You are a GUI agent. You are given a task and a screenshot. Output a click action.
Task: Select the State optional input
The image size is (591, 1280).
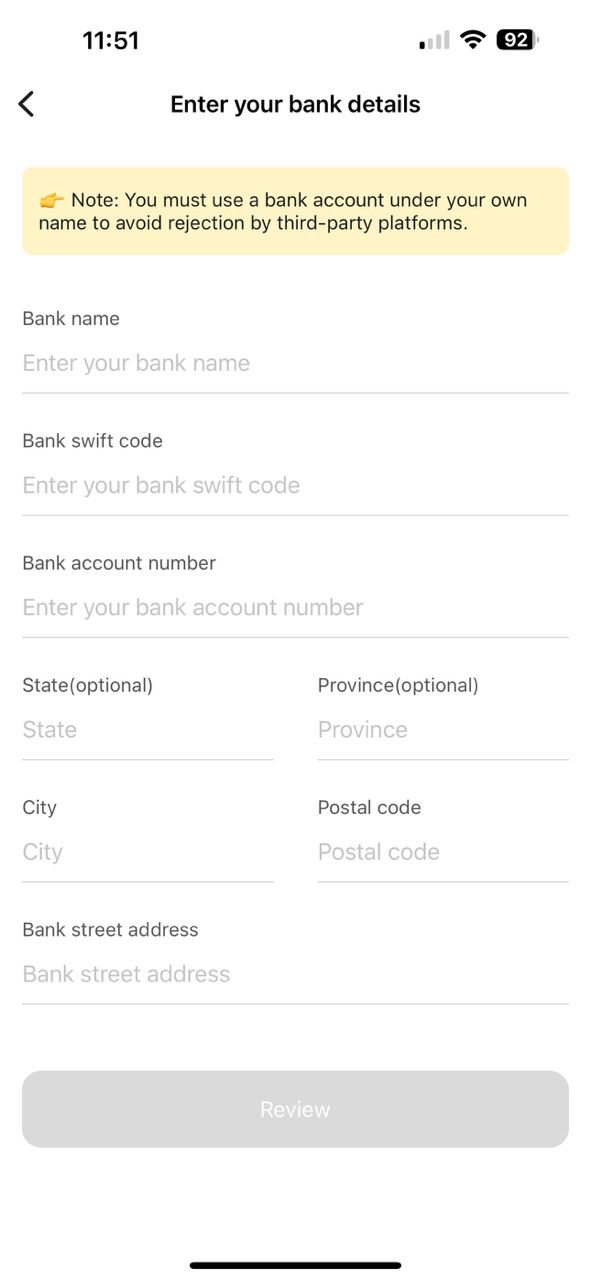[148, 729]
